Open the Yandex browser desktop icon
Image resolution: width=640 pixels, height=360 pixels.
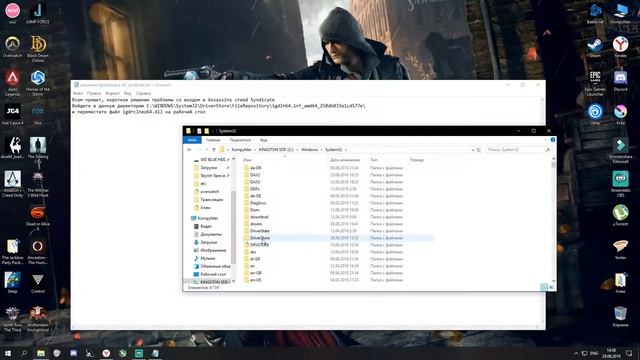(620, 47)
